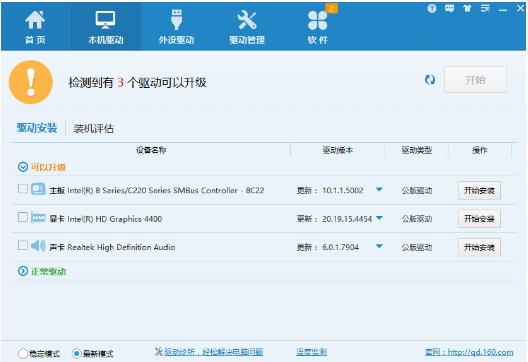Image resolution: width=528 pixels, height=362 pixels.
Task: Open the feedback message icon
Action: click(x=449, y=8)
